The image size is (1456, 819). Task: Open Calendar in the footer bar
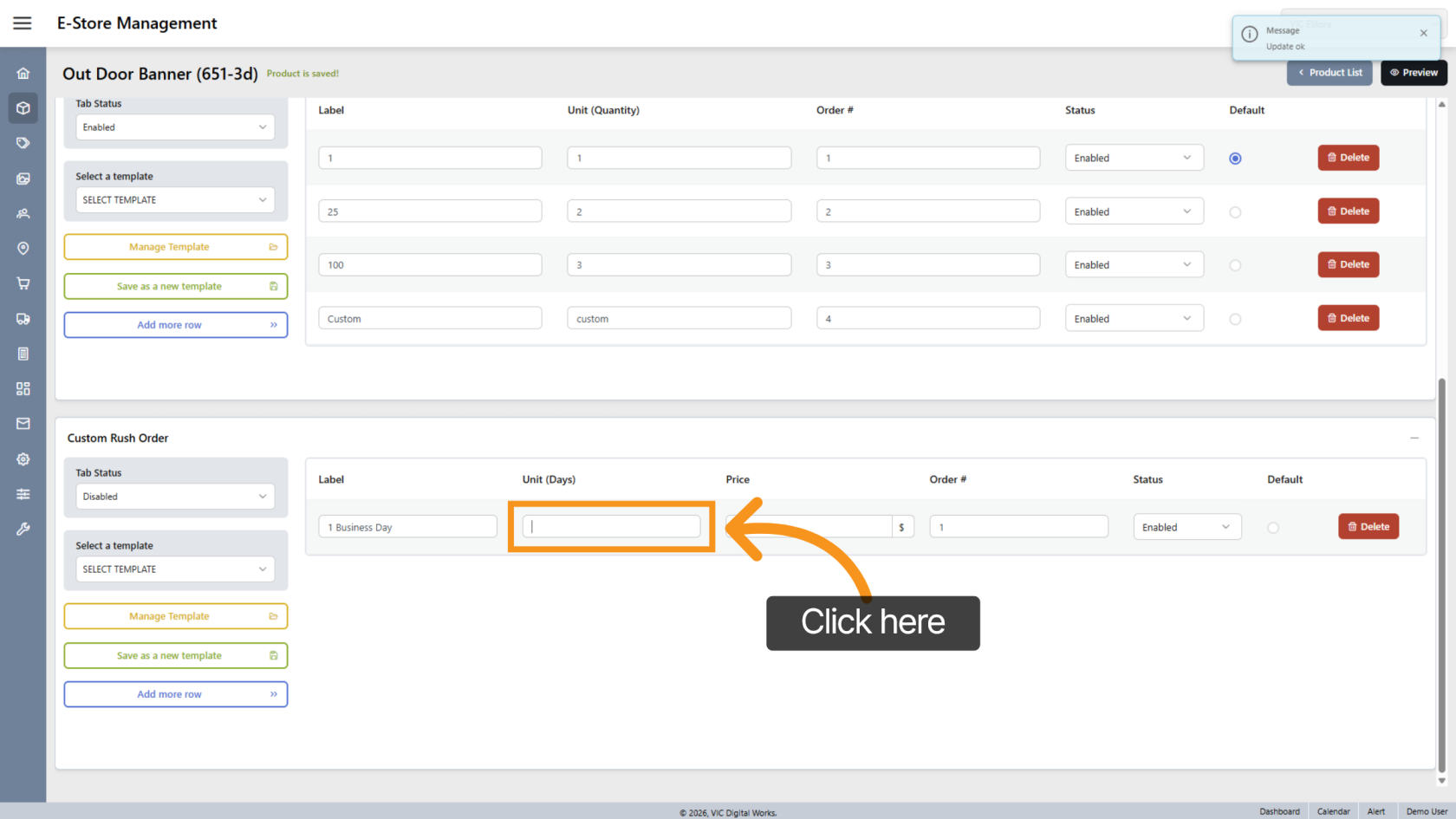tap(1333, 811)
